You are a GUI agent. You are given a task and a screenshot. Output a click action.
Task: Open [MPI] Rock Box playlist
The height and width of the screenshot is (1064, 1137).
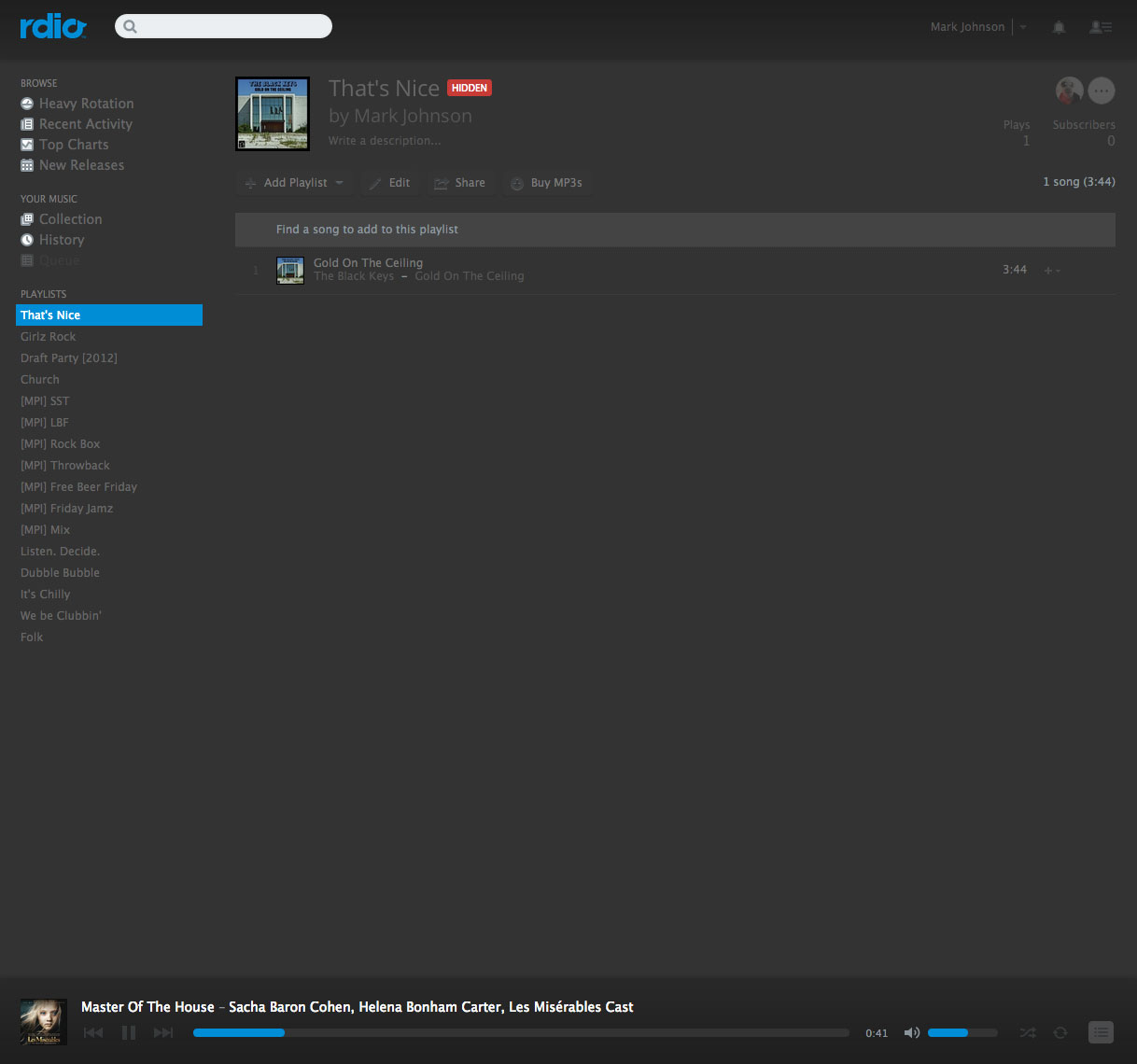61,444
